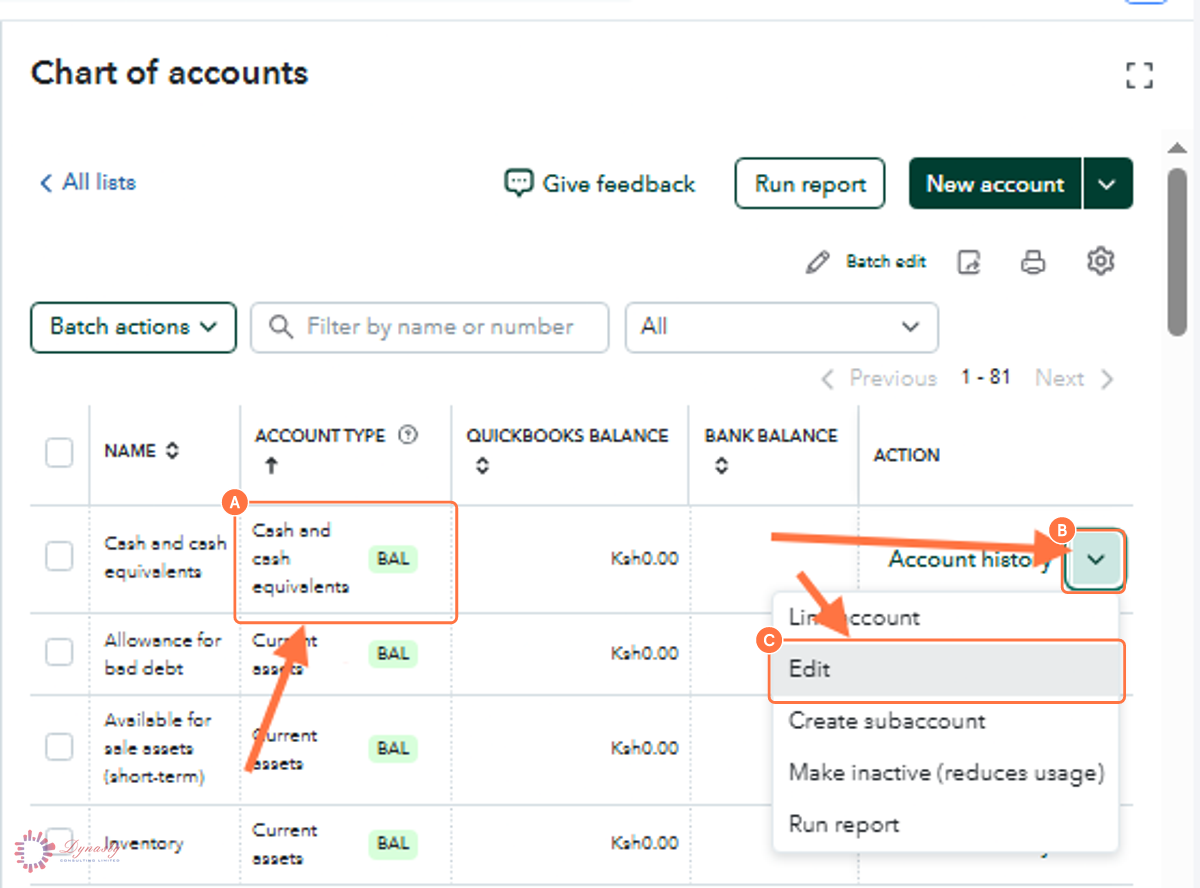This screenshot has height=888, width=1200.
Task: Click the Inventory account name
Action: (x=144, y=843)
